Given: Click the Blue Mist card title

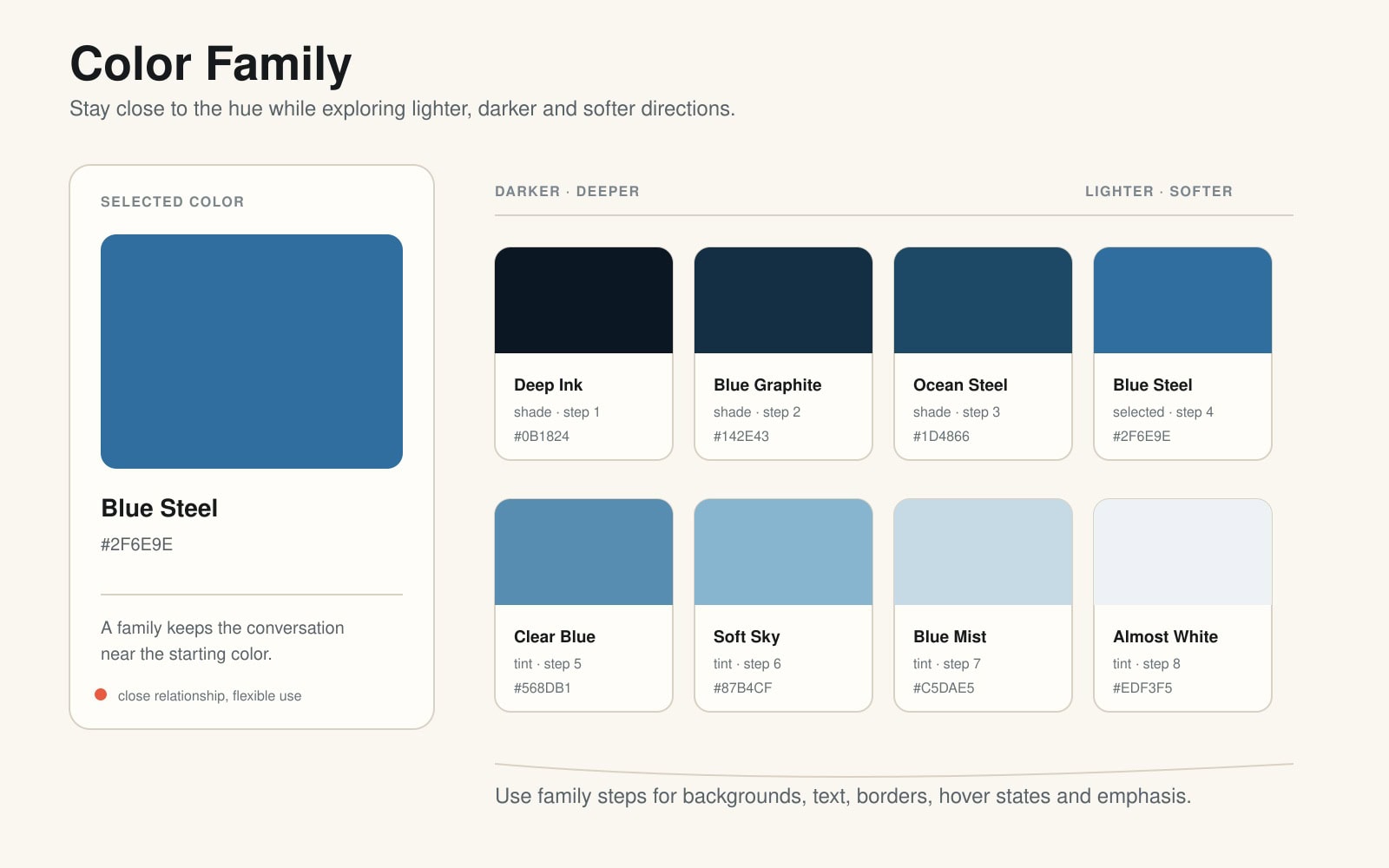Looking at the screenshot, I should click(950, 636).
